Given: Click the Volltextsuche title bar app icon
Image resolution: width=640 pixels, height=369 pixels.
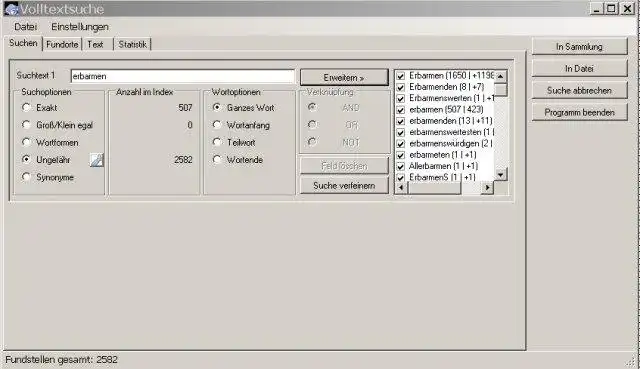Looking at the screenshot, I should point(11,9).
